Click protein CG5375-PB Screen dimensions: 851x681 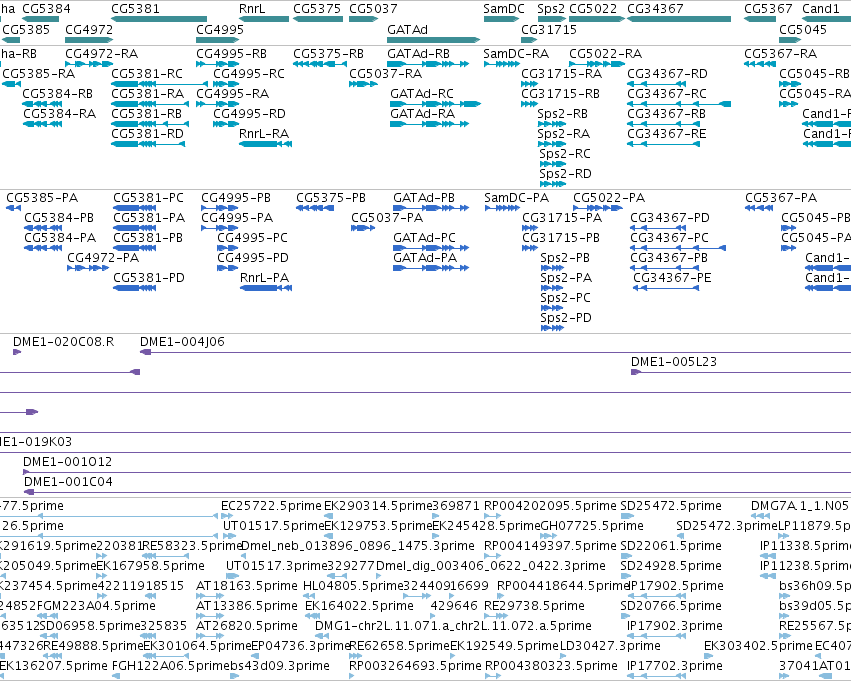coord(331,198)
